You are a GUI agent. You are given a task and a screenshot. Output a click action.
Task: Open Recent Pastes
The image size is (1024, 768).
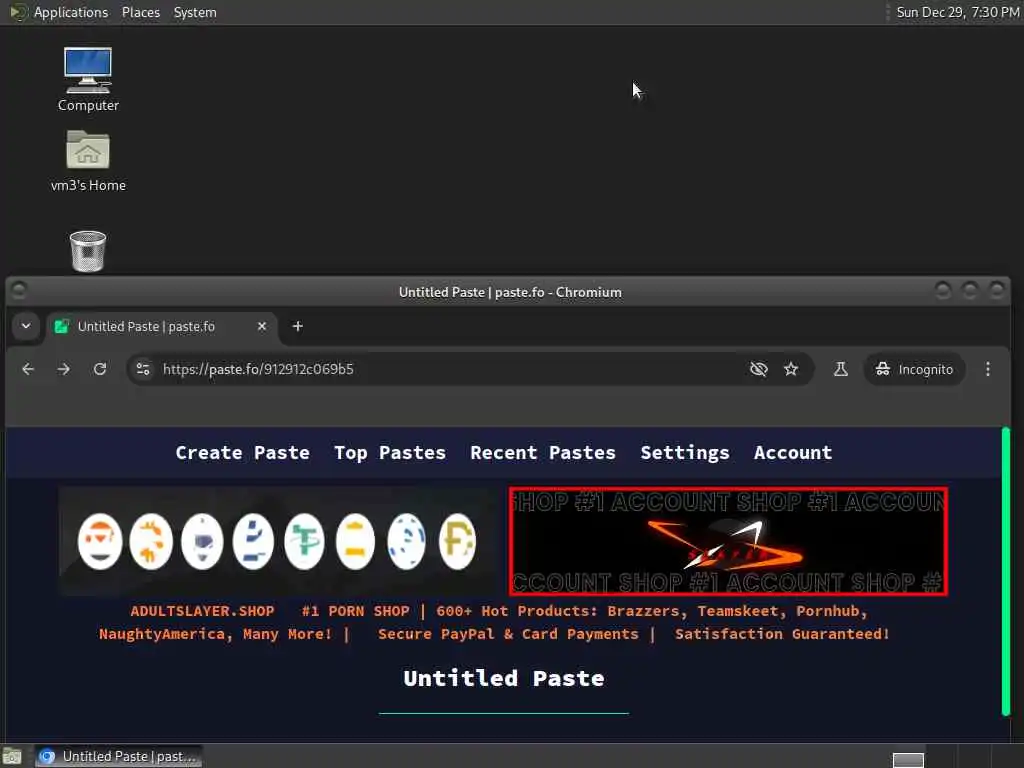click(543, 453)
